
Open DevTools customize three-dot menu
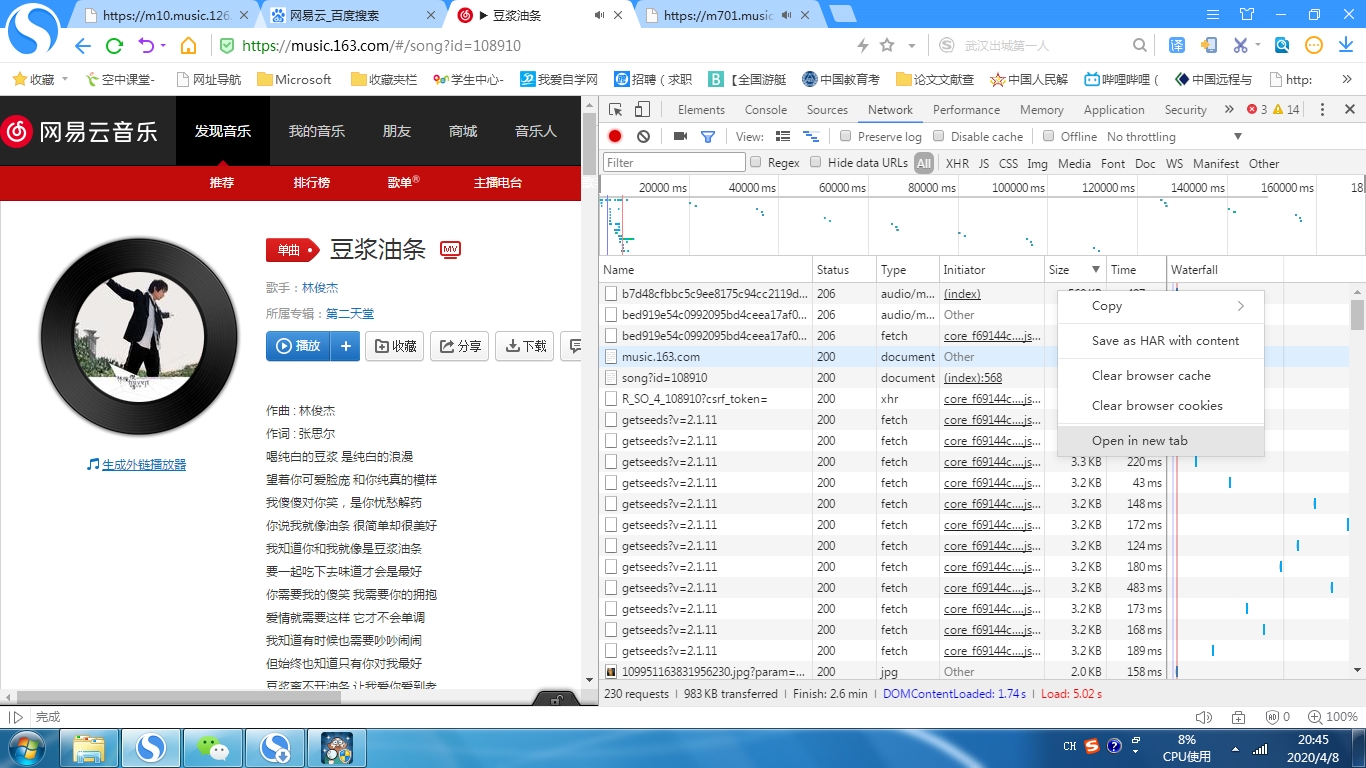pos(1322,110)
